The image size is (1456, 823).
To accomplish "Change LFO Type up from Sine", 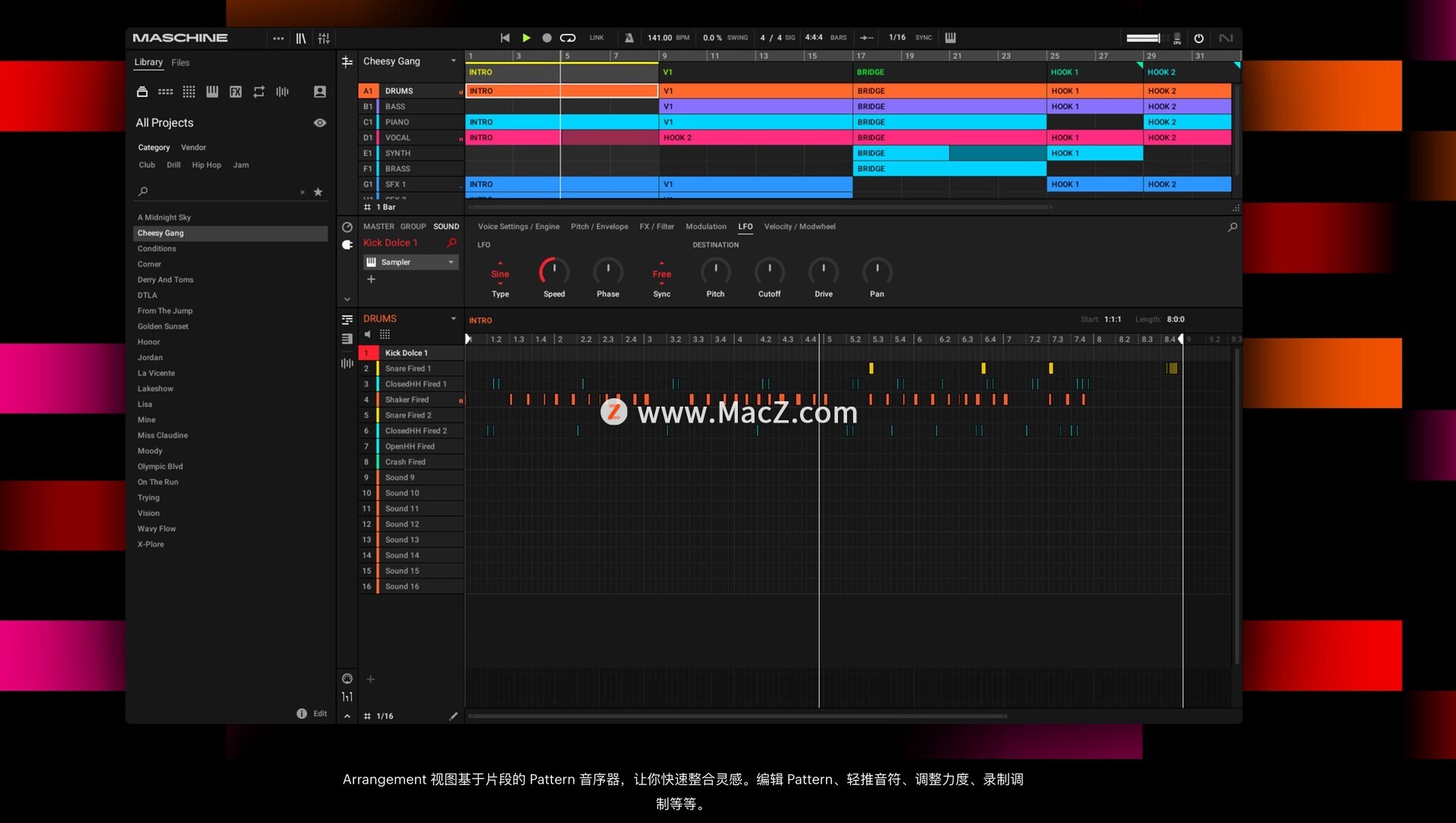I will (500, 263).
